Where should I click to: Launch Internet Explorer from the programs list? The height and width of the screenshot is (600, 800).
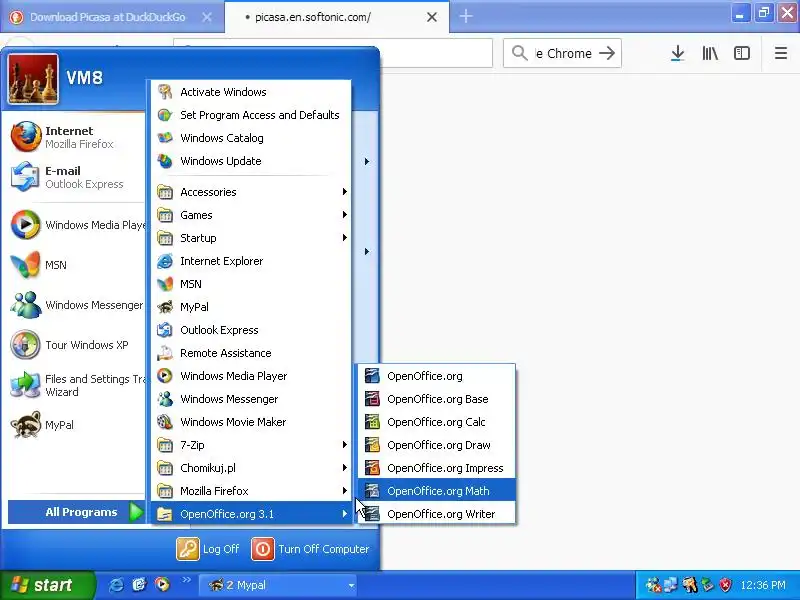click(251, 261)
